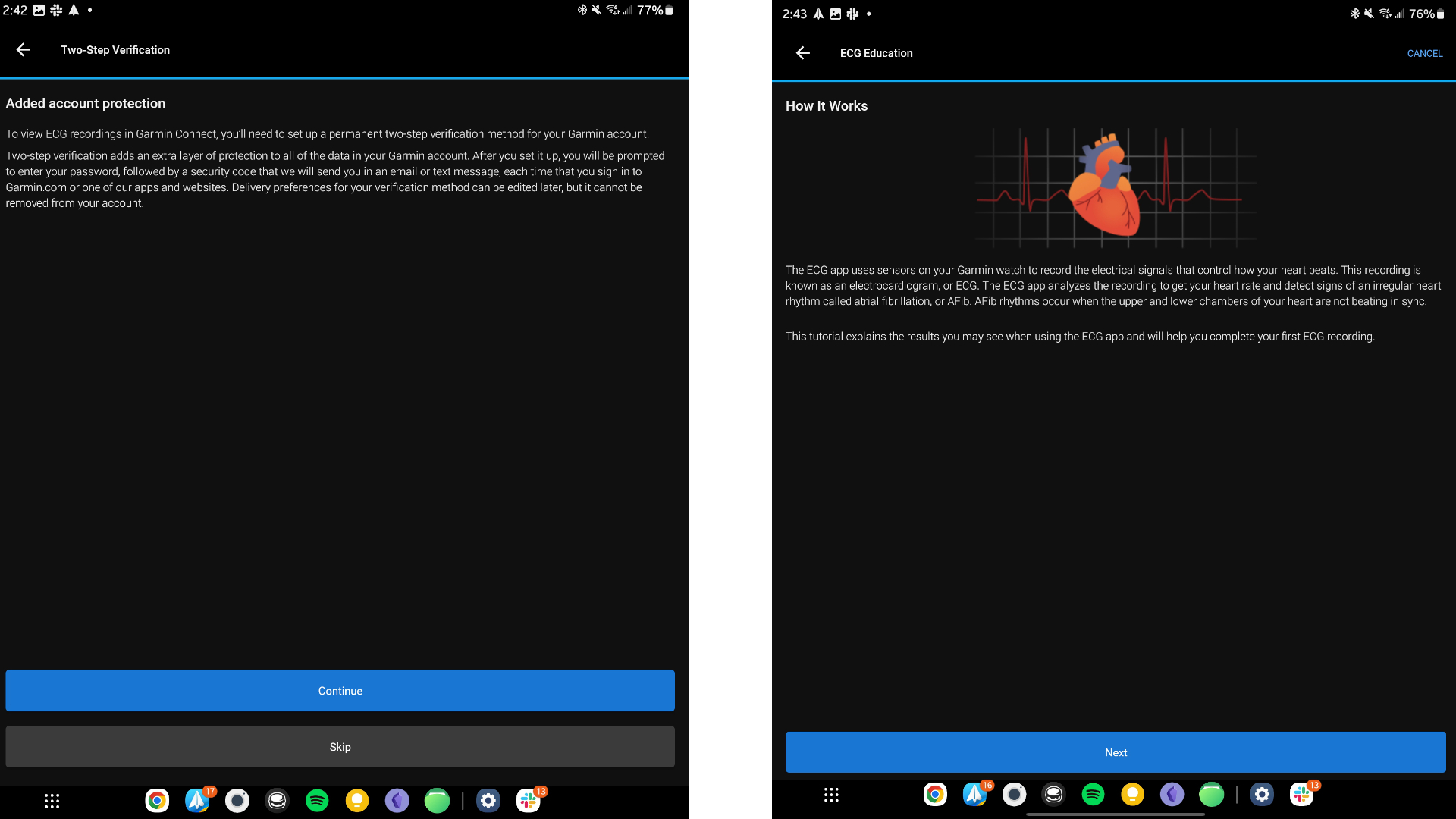Click the back arrow on Two-Step Verification screen

(x=24, y=49)
